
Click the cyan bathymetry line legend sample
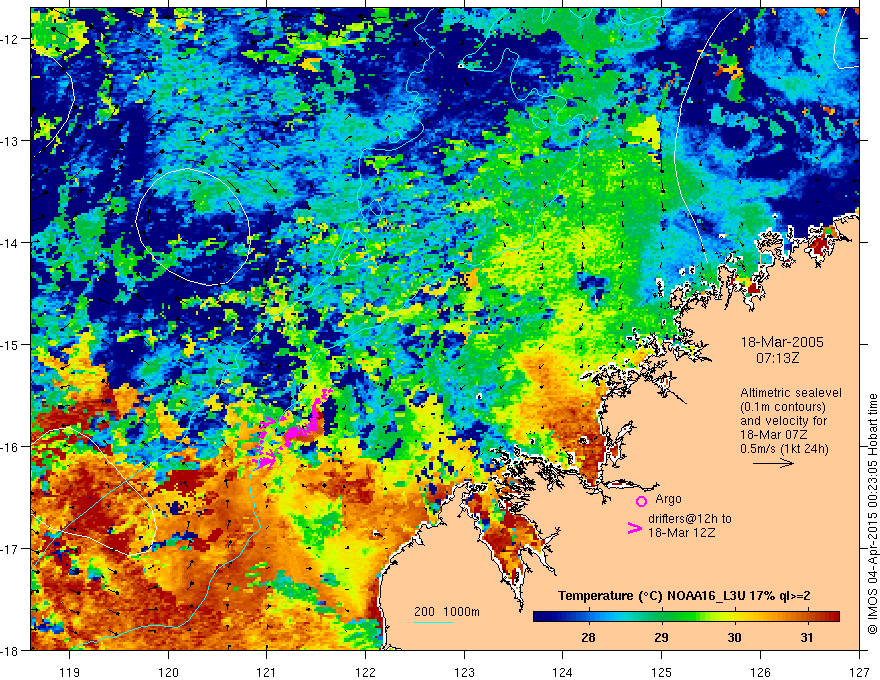[433, 622]
